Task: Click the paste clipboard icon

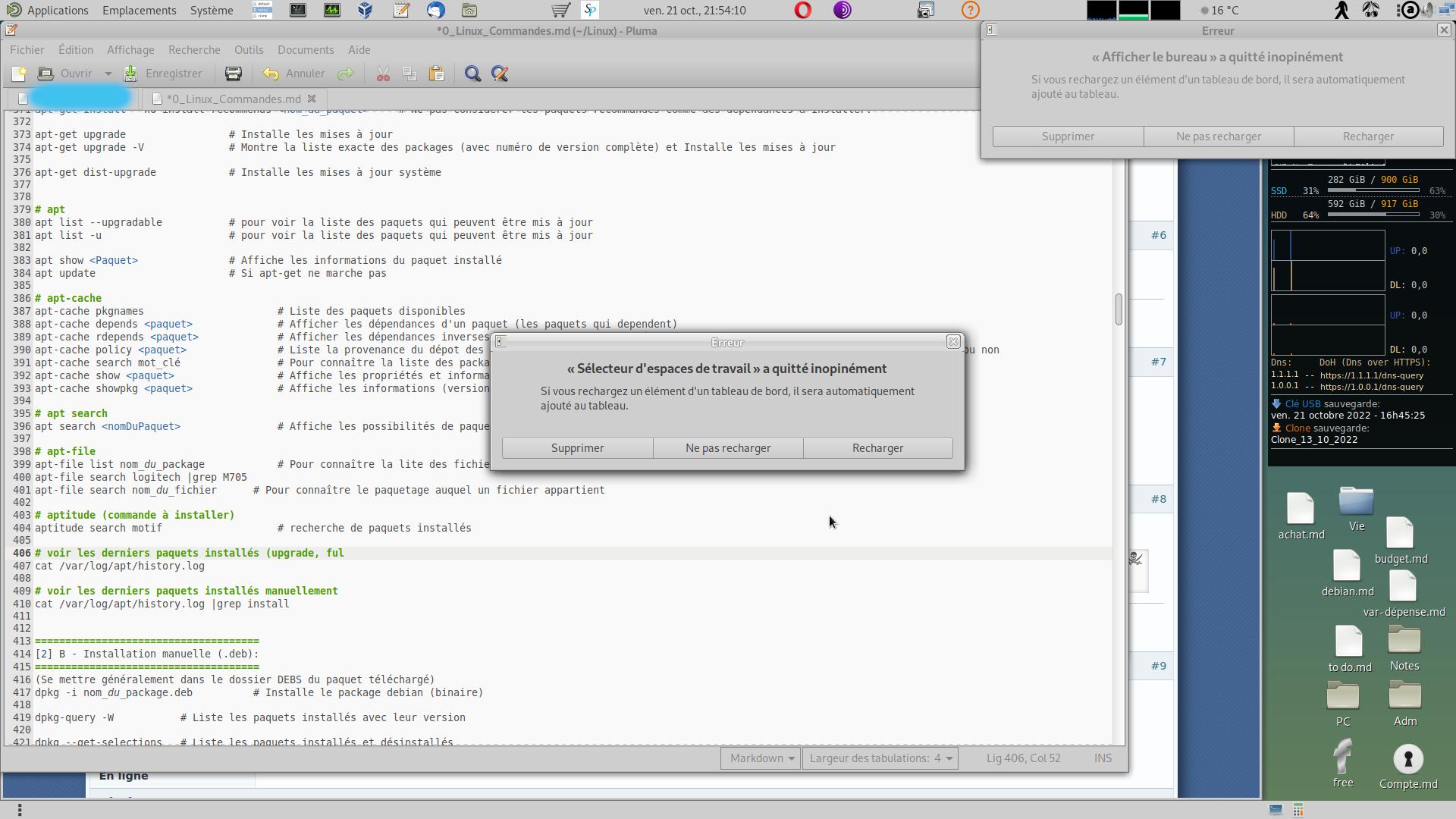Action: [436, 74]
